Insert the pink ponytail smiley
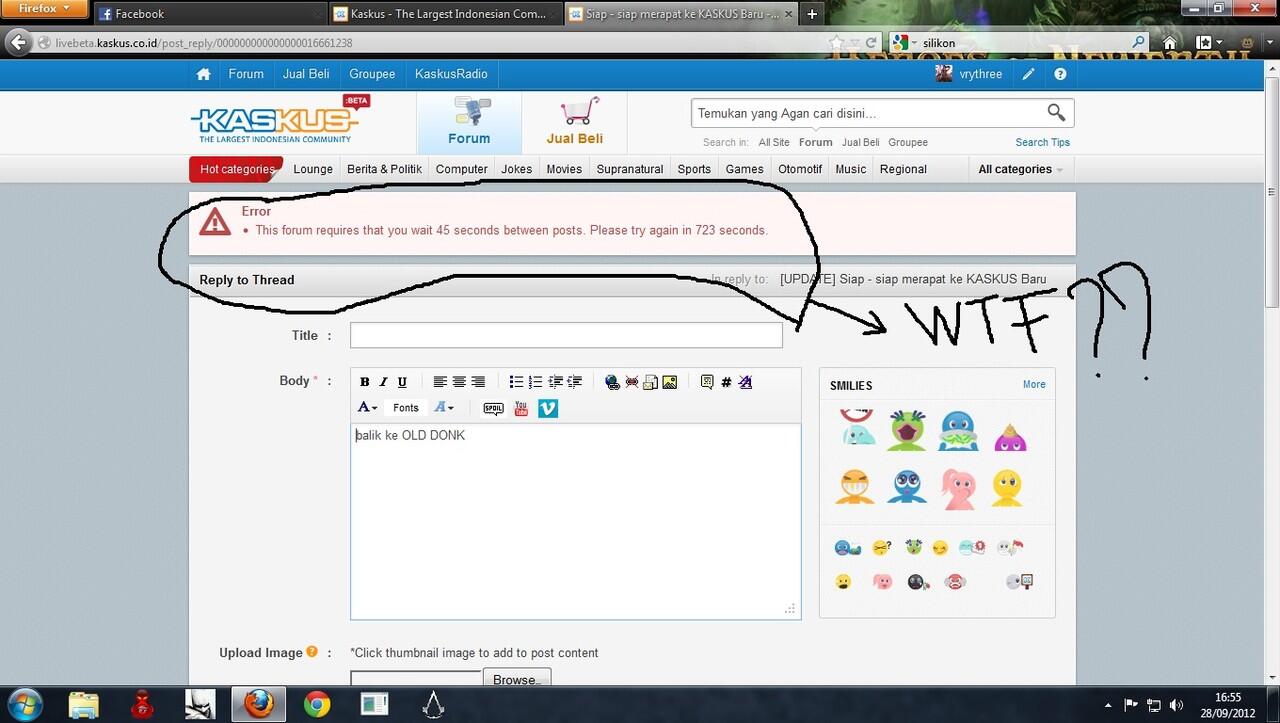 click(958, 488)
